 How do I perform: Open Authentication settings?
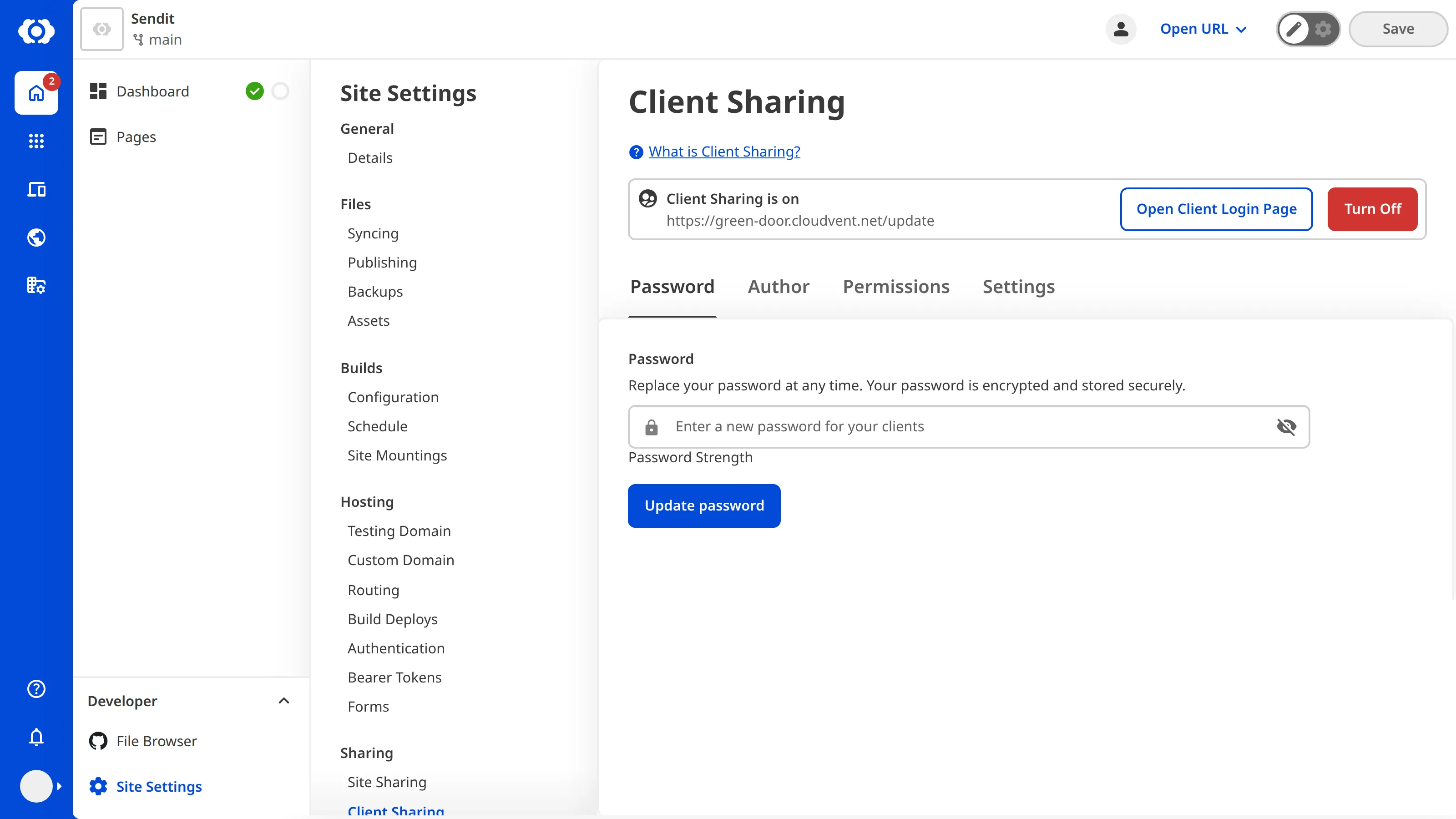click(396, 648)
